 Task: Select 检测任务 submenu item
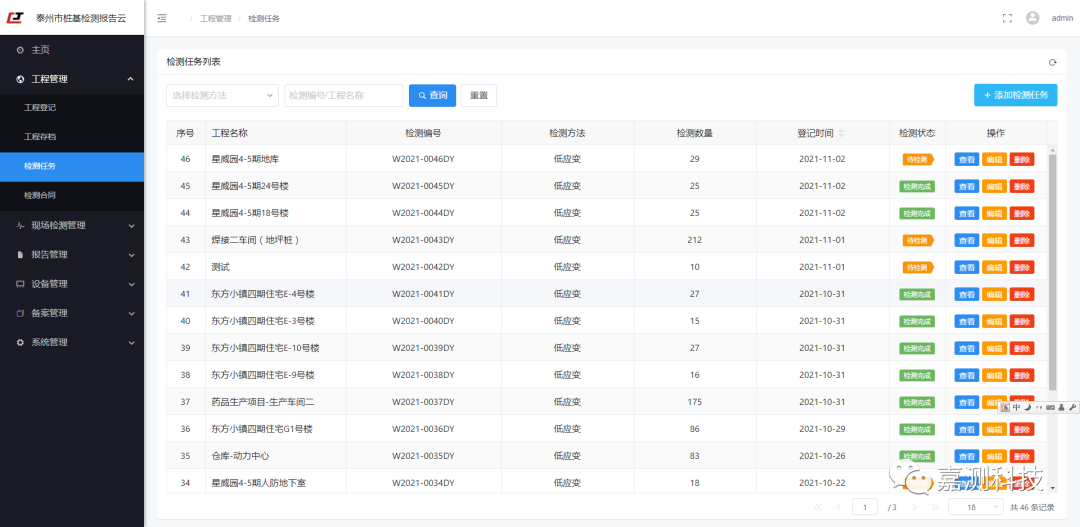[x=72, y=166]
